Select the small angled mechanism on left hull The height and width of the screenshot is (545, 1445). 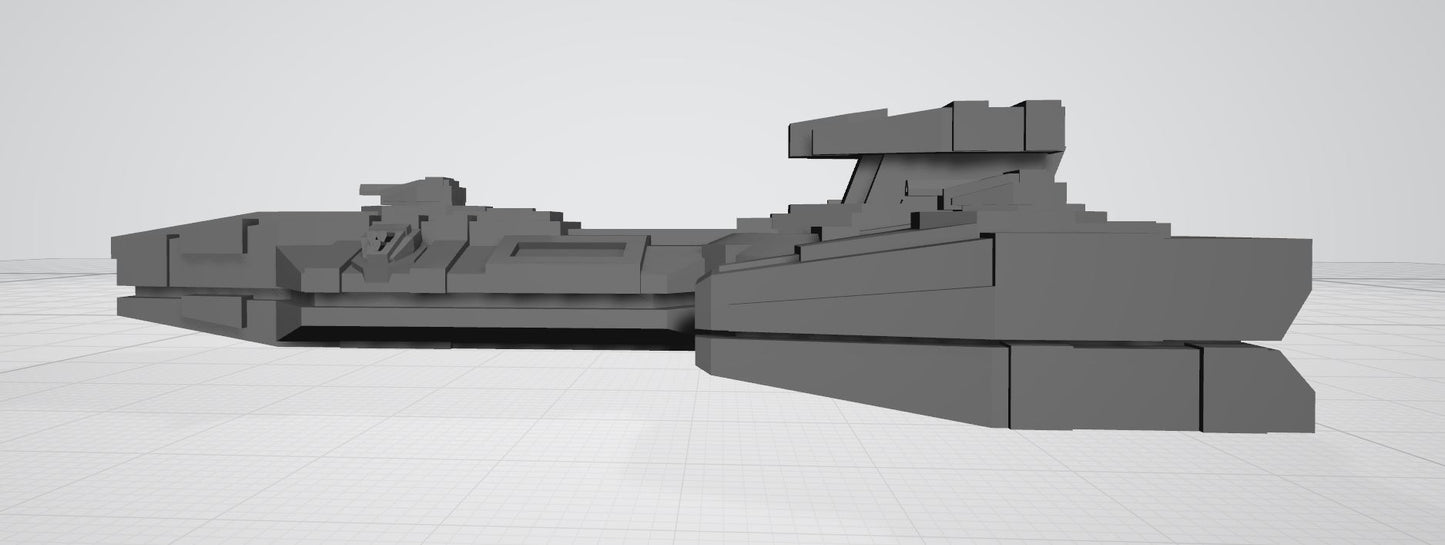coord(383,241)
